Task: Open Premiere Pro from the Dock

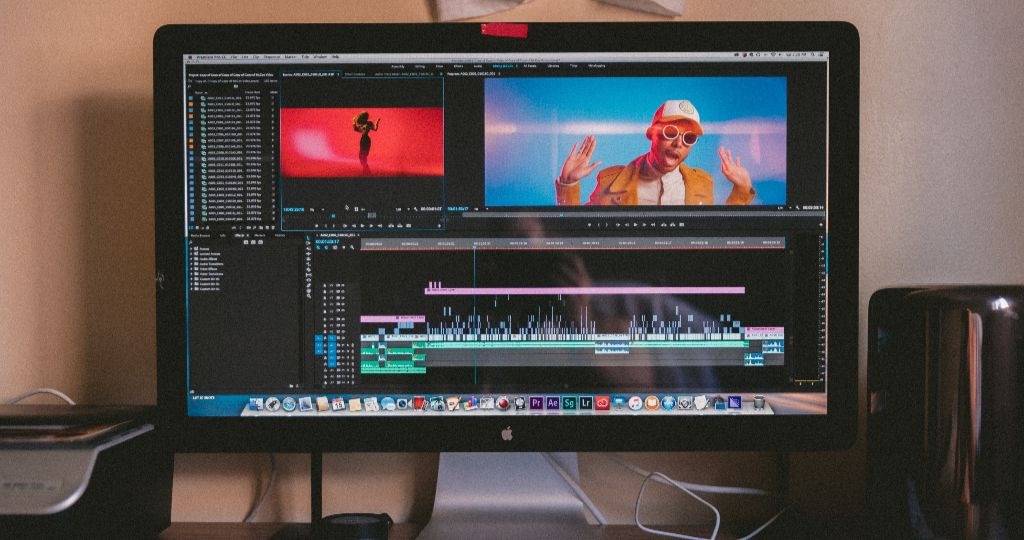Action: [537, 403]
